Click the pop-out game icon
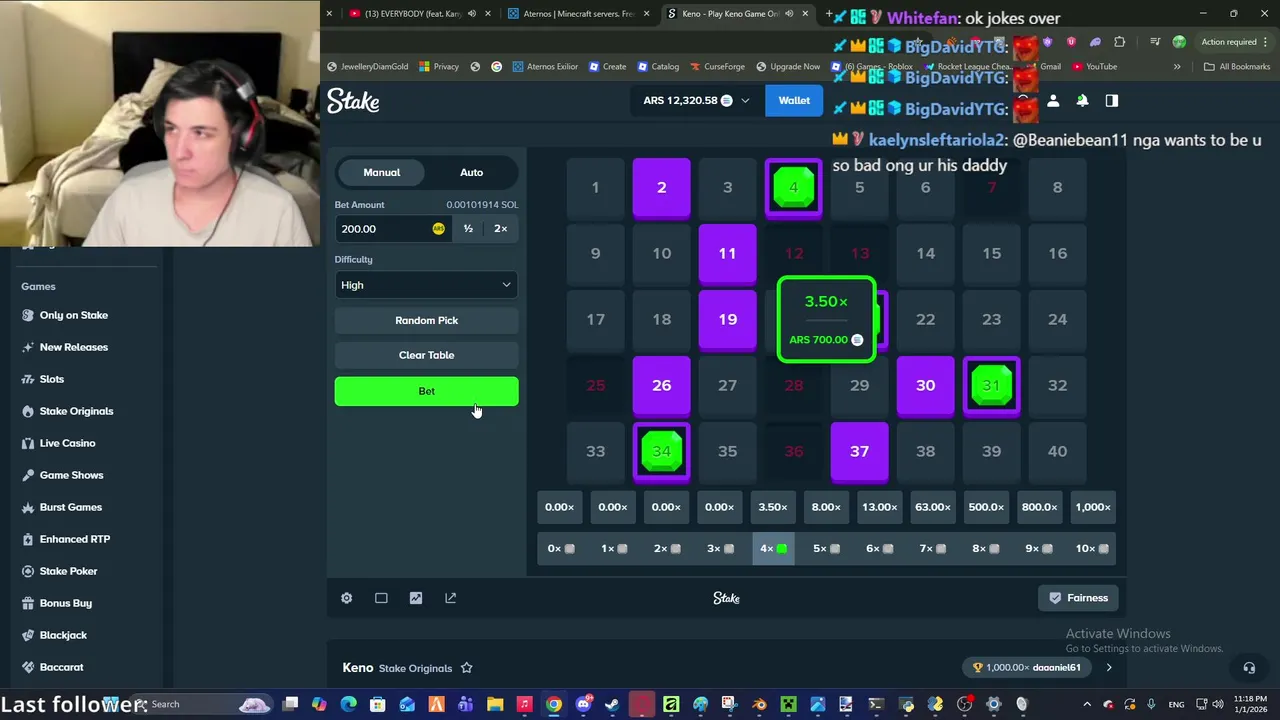The image size is (1280, 720). 450,598
